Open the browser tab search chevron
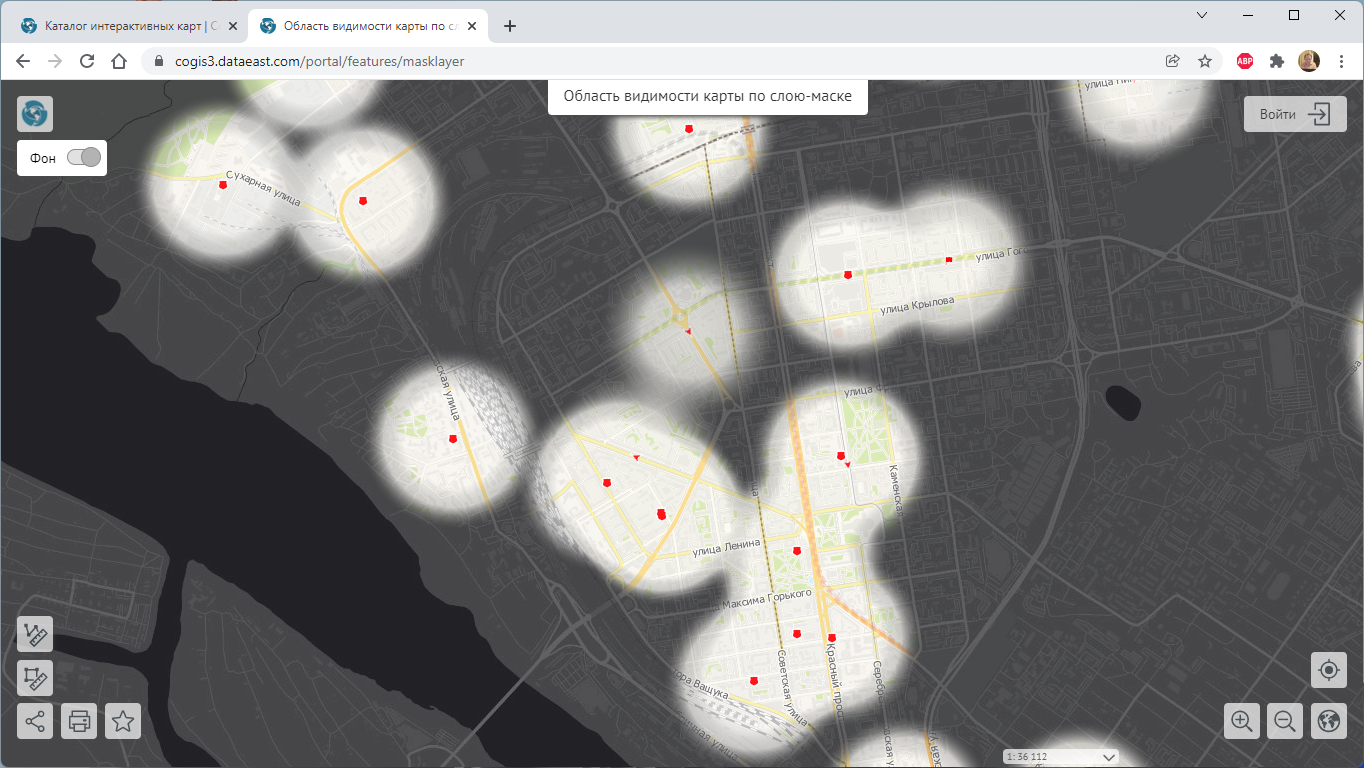1364x768 pixels. point(1202,15)
